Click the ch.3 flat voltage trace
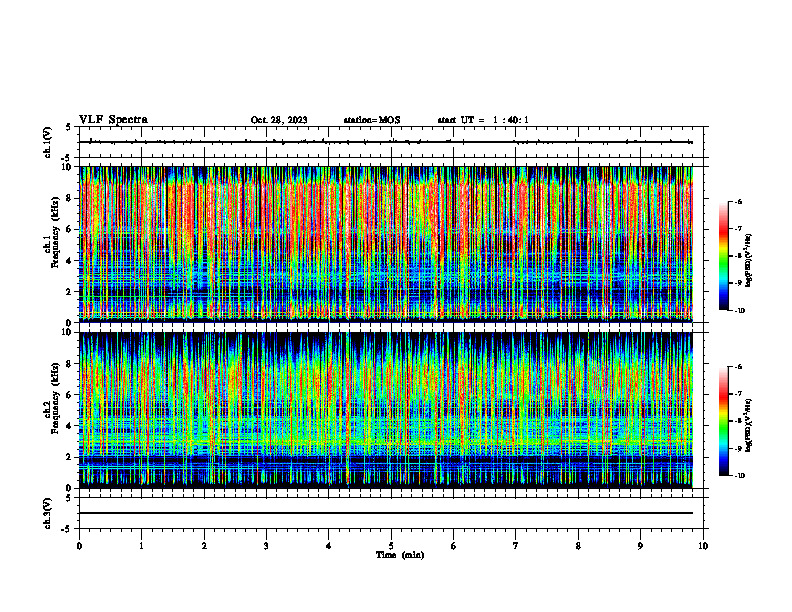Screen dimensions: 792x612 point(386,513)
